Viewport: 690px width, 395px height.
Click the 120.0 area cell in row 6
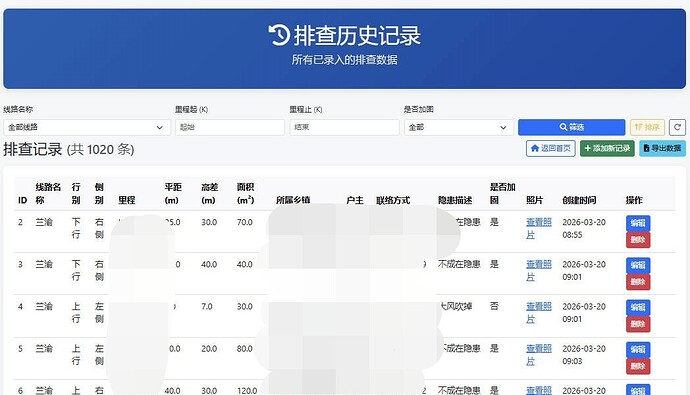pos(247,390)
